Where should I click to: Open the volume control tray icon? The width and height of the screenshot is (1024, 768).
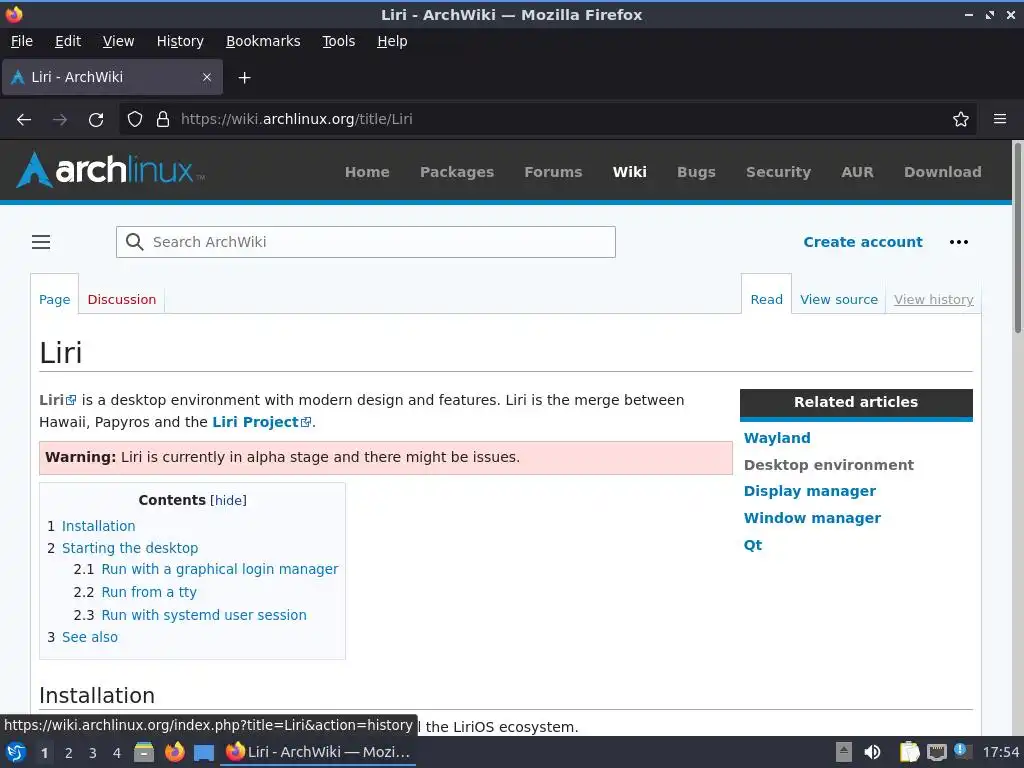click(872, 752)
